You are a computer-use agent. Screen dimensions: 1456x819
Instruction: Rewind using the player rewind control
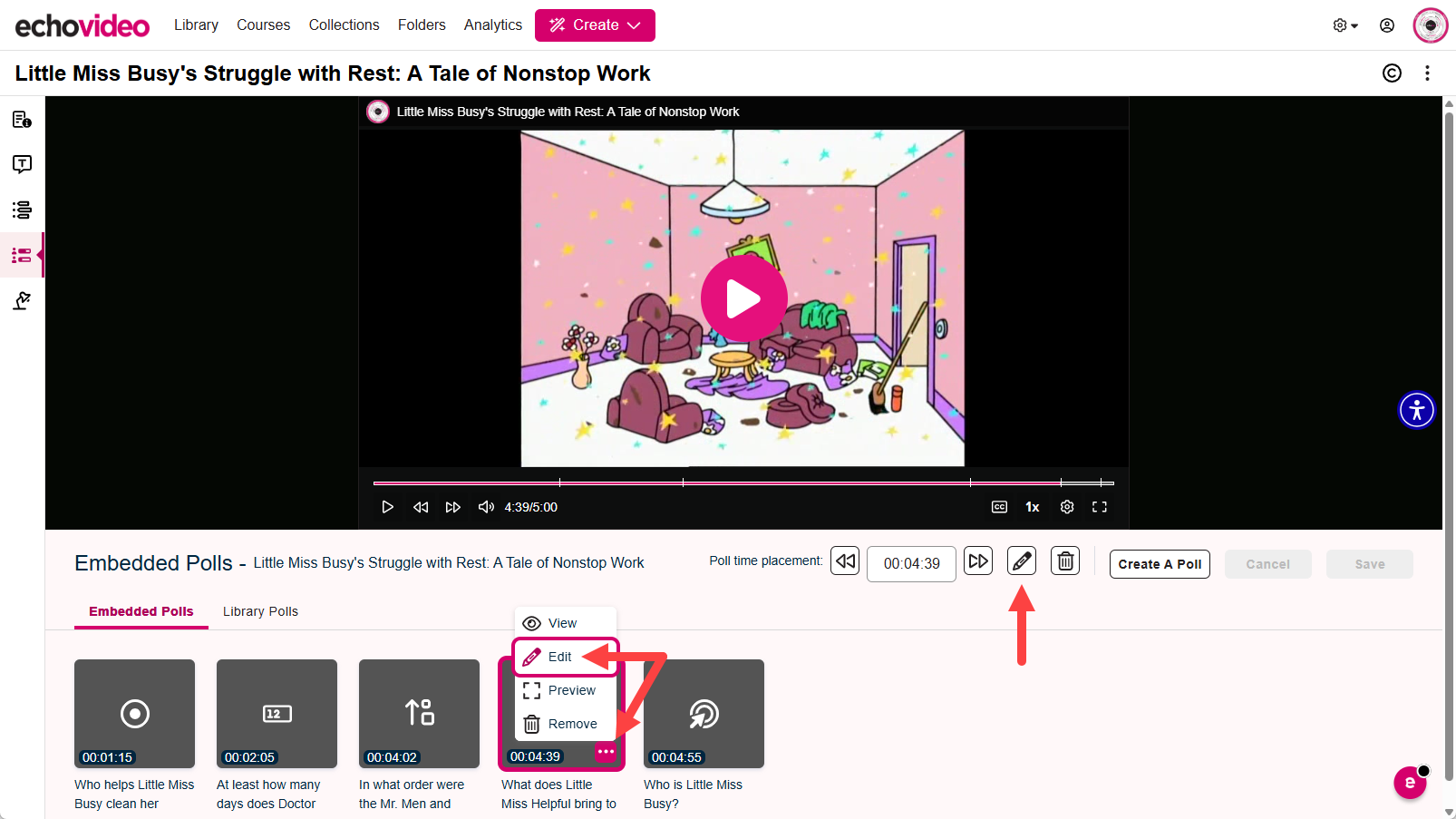(x=421, y=507)
